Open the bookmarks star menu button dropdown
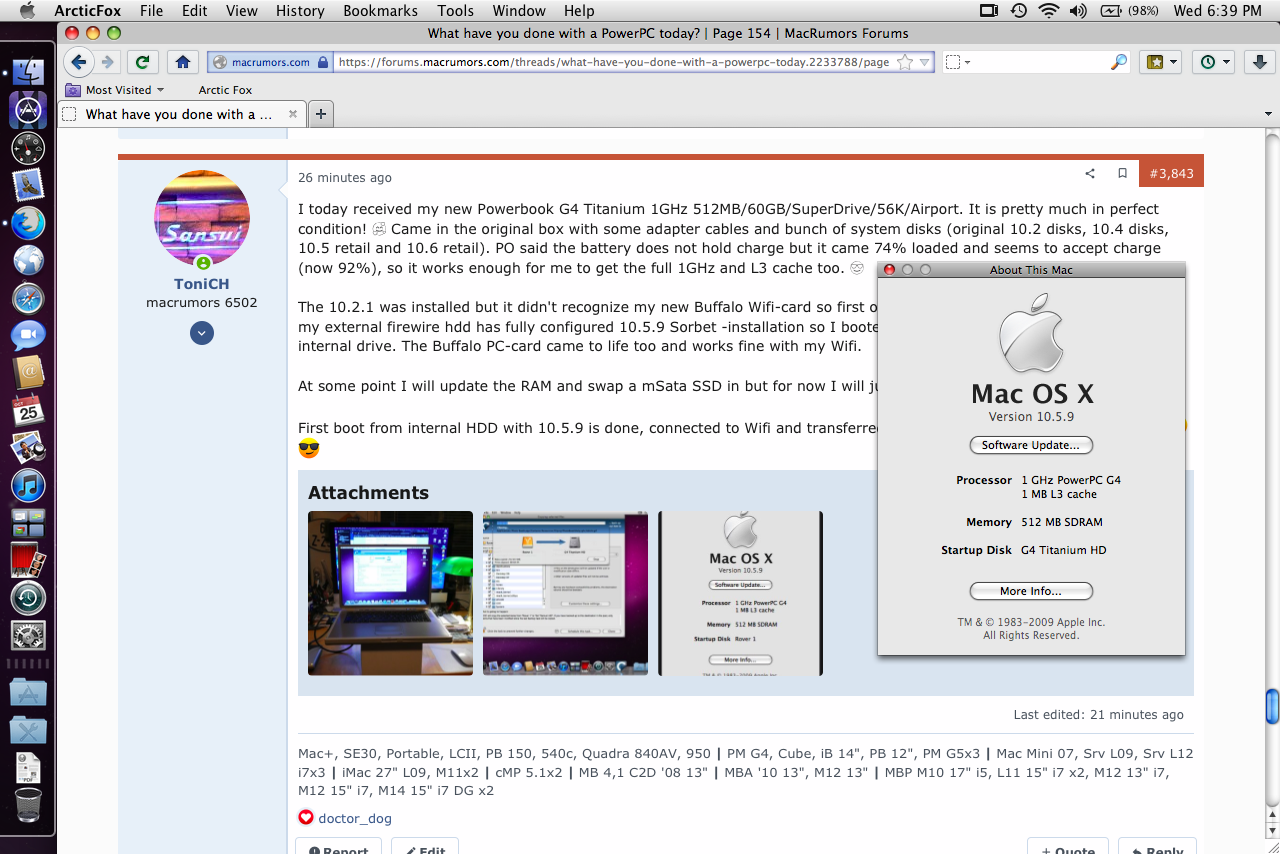Image resolution: width=1280 pixels, height=854 pixels. point(1162,62)
